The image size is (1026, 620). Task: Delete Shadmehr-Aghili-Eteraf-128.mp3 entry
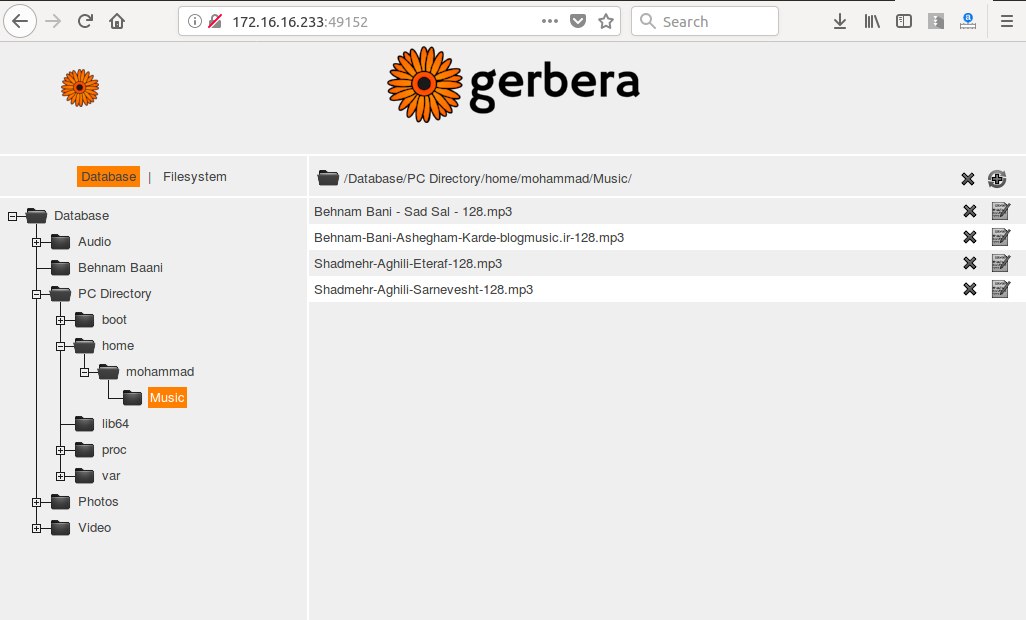click(969, 263)
